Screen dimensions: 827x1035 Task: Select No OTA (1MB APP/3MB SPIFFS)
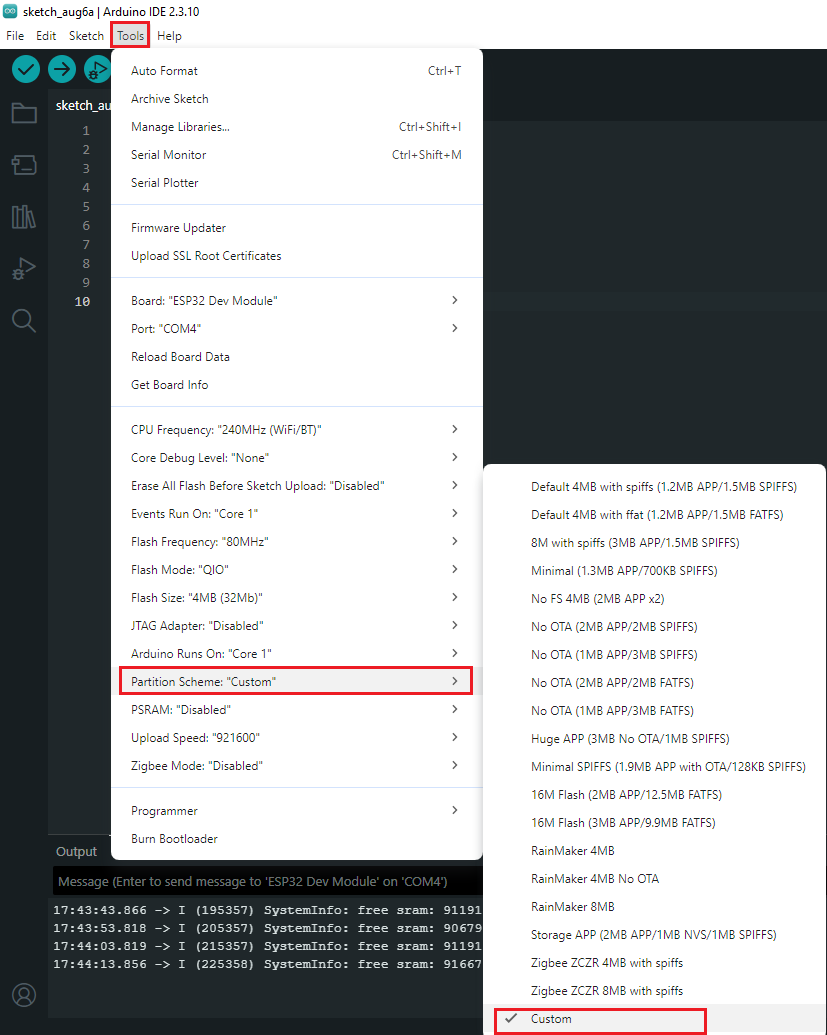654,654
